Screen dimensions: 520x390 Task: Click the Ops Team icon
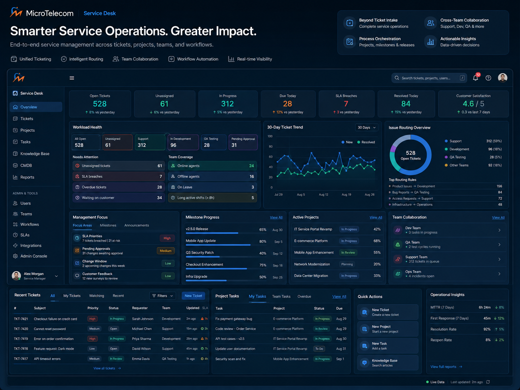(398, 274)
